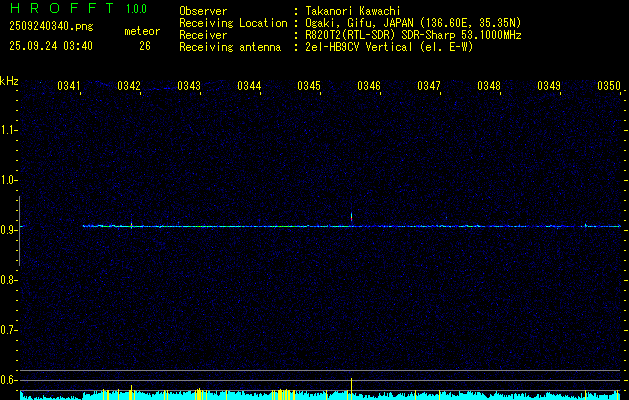
Task: Click the red meteor echo spike near 0346
Action: click(351, 218)
